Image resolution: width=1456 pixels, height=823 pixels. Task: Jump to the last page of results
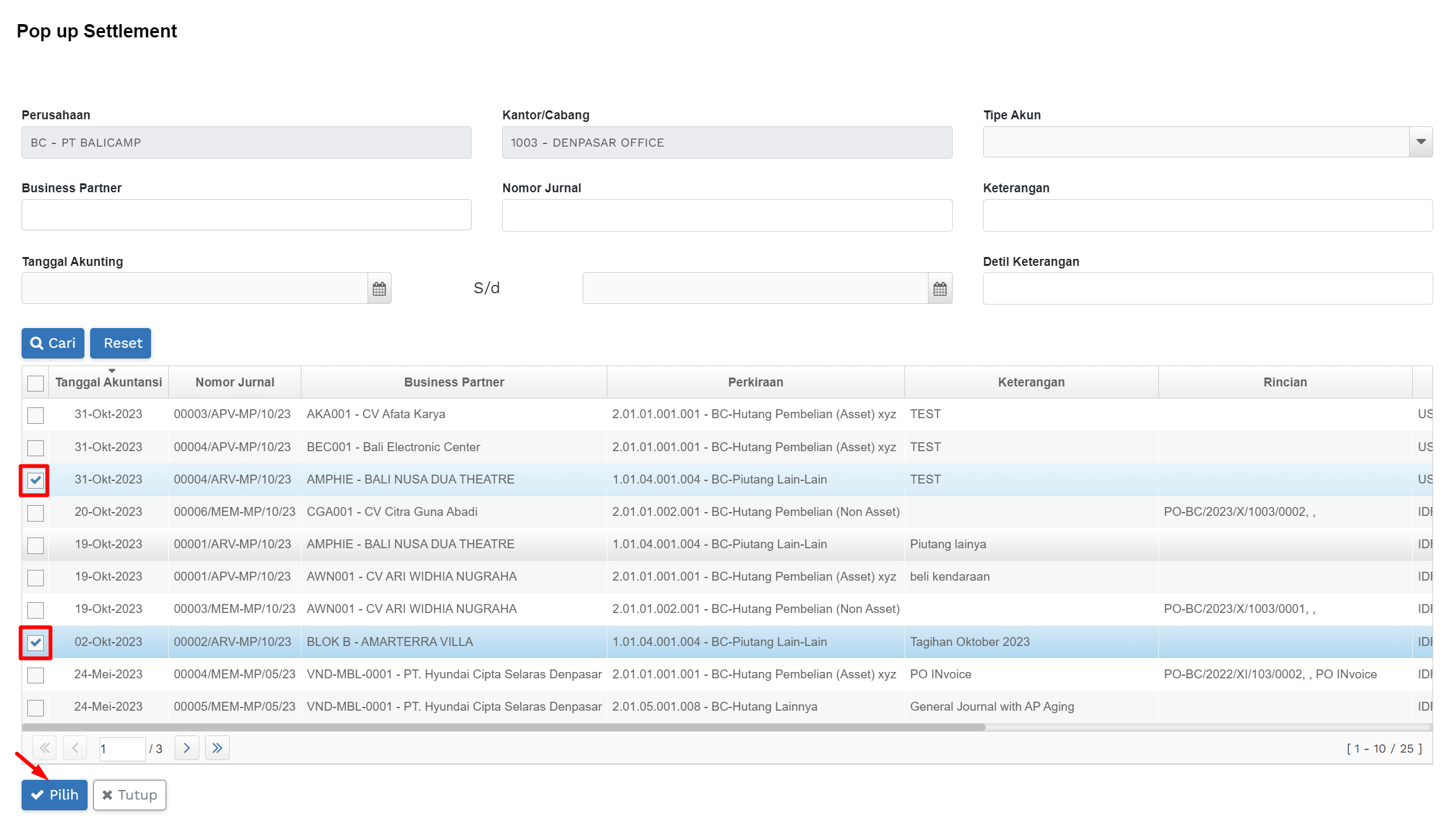[x=217, y=748]
